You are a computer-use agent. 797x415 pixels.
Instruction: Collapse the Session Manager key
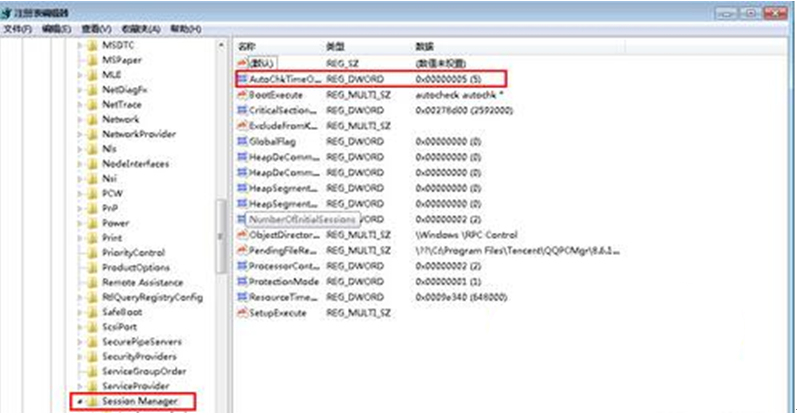(79, 401)
